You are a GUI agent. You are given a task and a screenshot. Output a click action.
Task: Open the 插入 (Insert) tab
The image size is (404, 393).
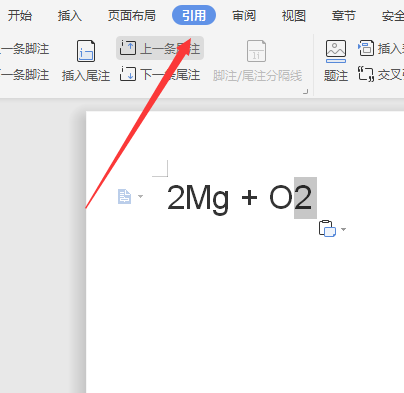[x=69, y=15]
